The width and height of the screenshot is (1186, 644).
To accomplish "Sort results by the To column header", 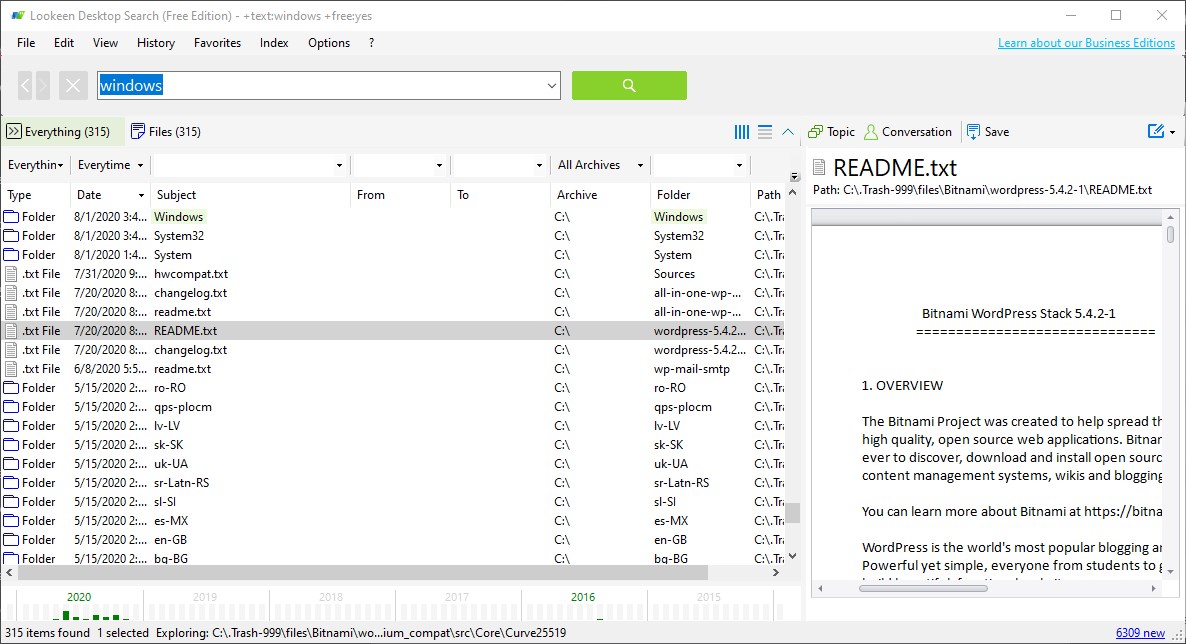I will click(501, 194).
